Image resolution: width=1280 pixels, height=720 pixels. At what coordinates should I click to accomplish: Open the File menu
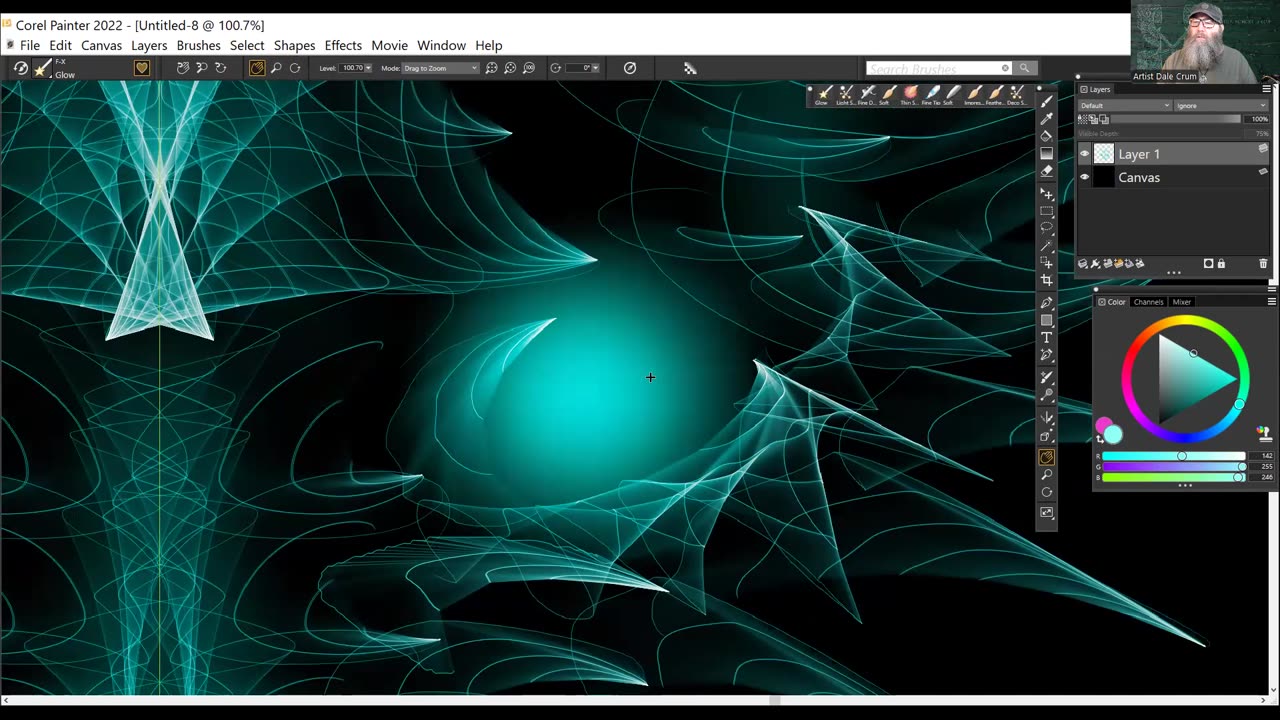point(30,45)
